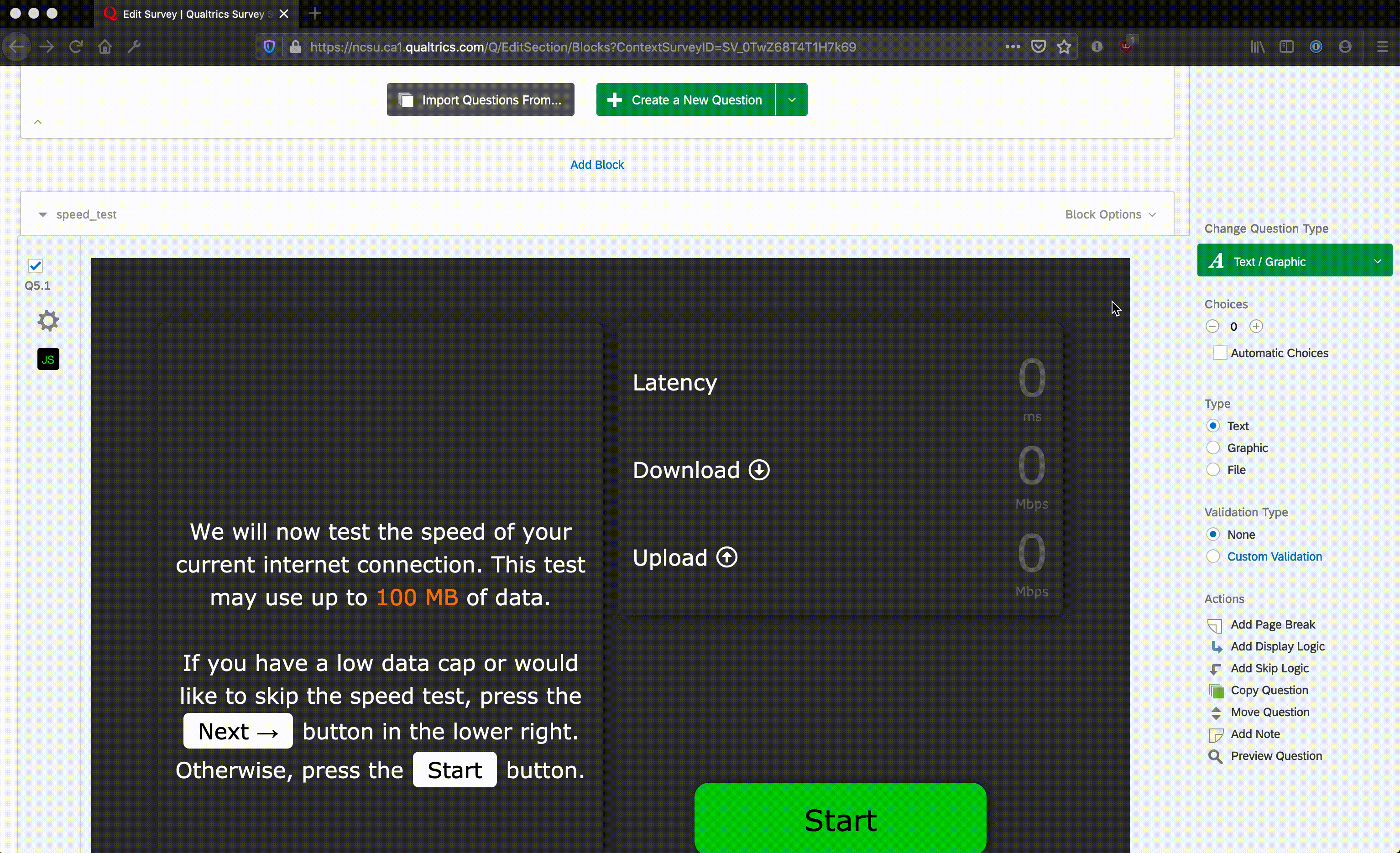This screenshot has height=853, width=1400.
Task: Expand Block Options menu
Action: coord(1110,214)
